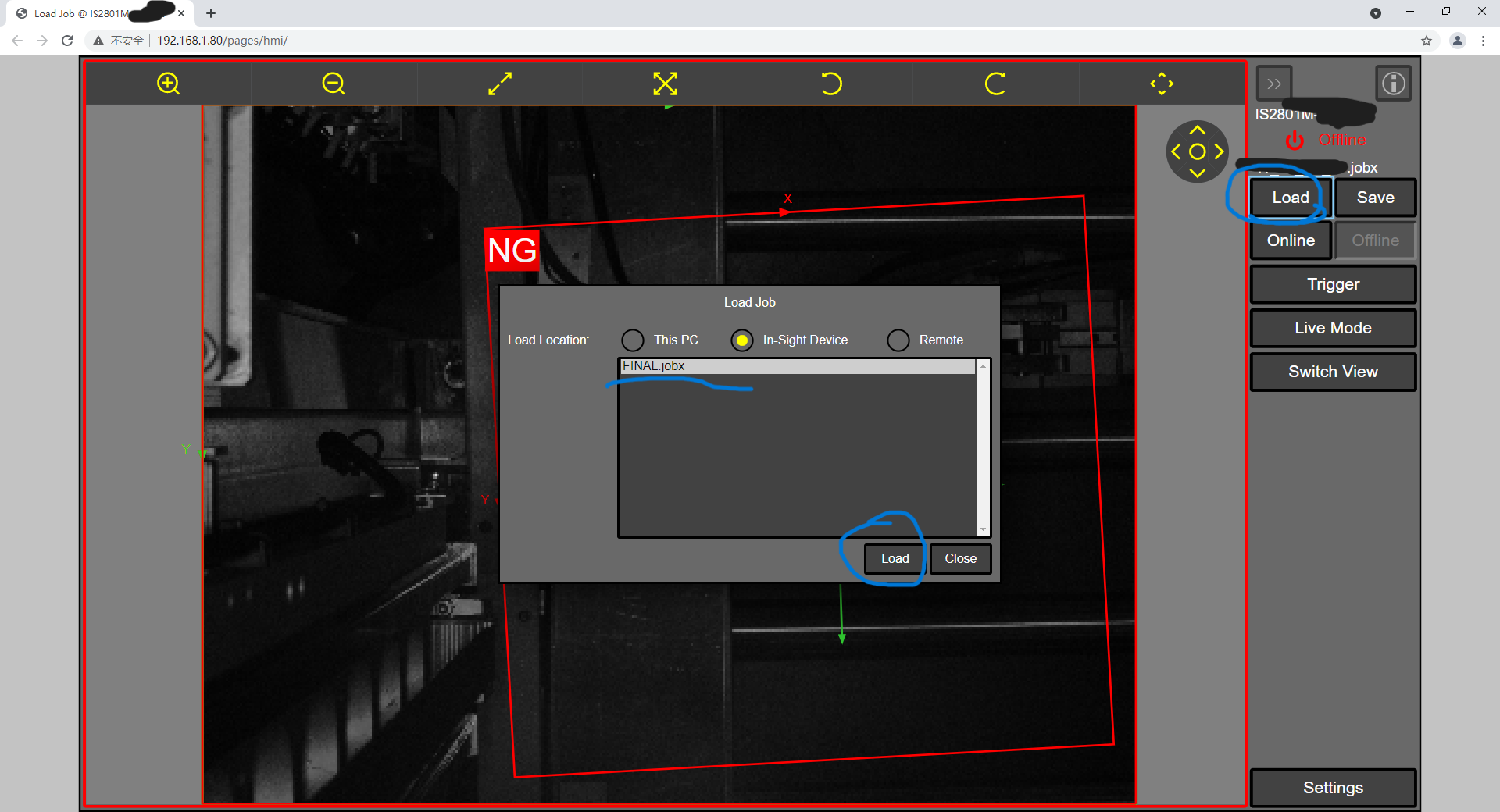Screen dimensions: 1500x812
Task: Click scroll up arrow in job list
Action: 984,366
